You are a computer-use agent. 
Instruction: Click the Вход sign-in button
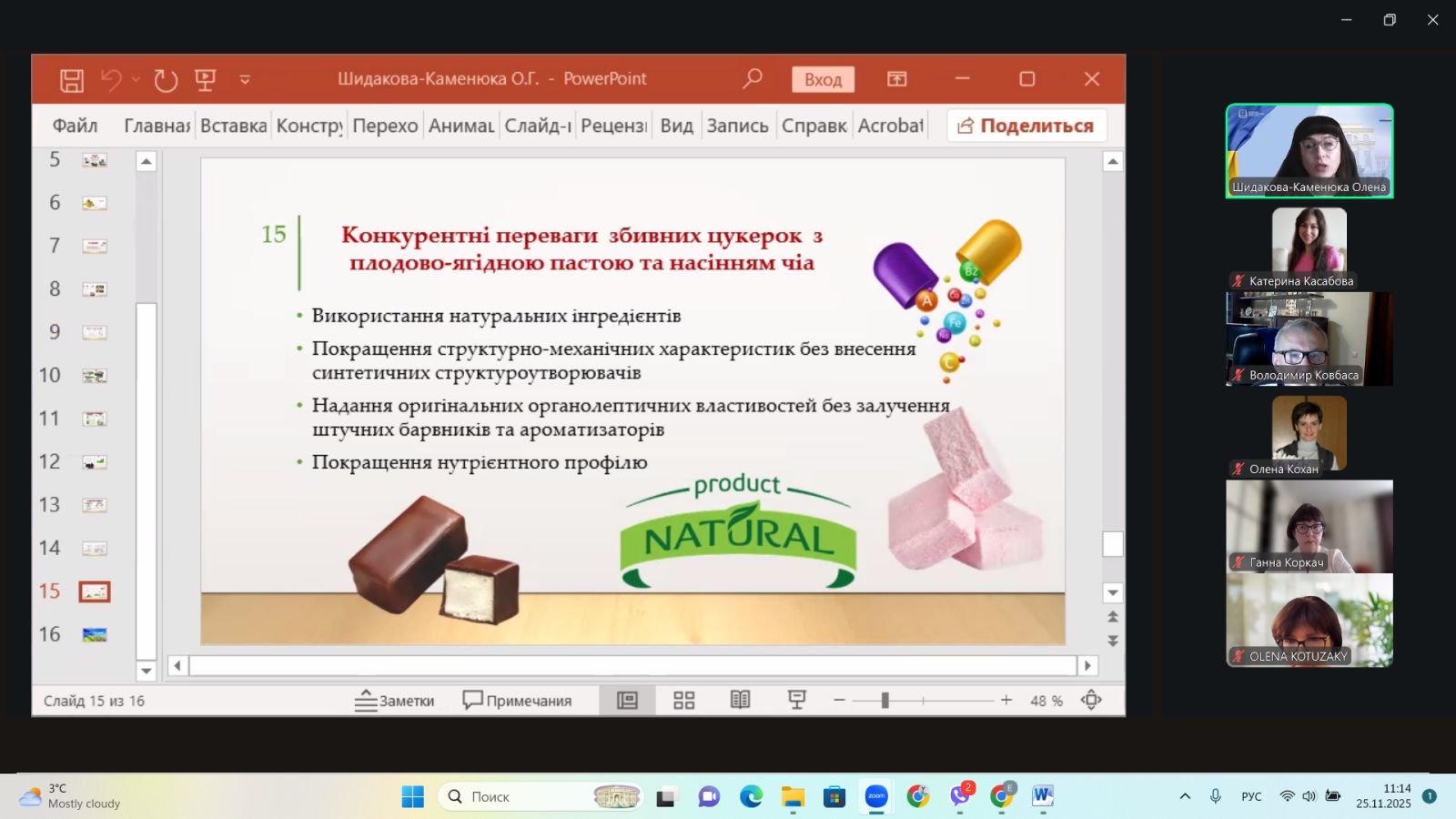[x=823, y=80]
